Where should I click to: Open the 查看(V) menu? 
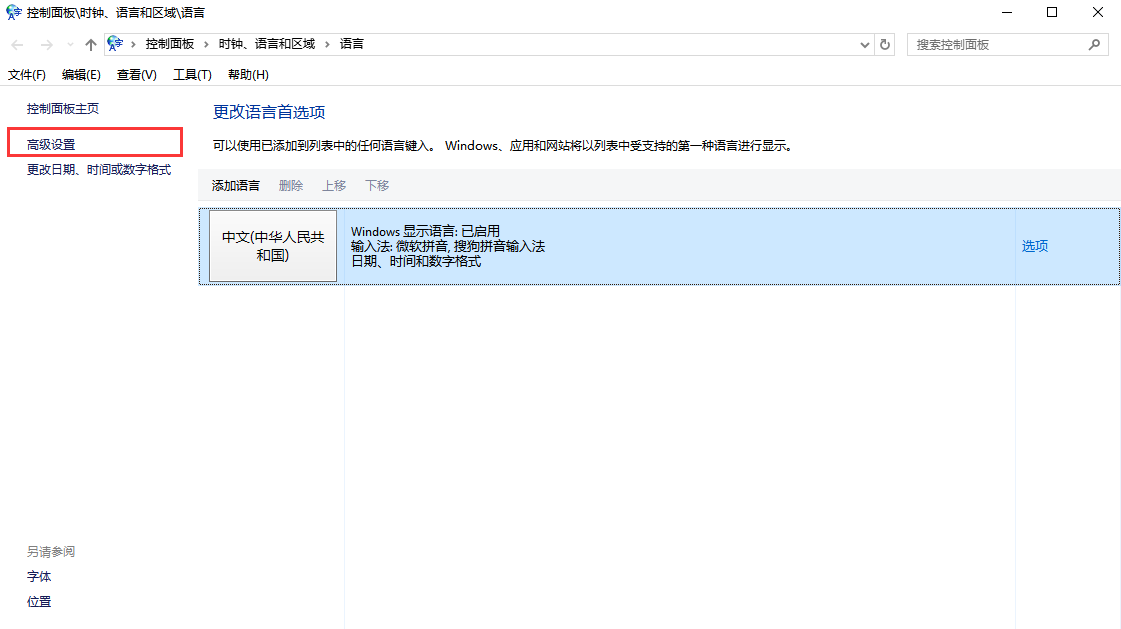pyautogui.click(x=136, y=75)
